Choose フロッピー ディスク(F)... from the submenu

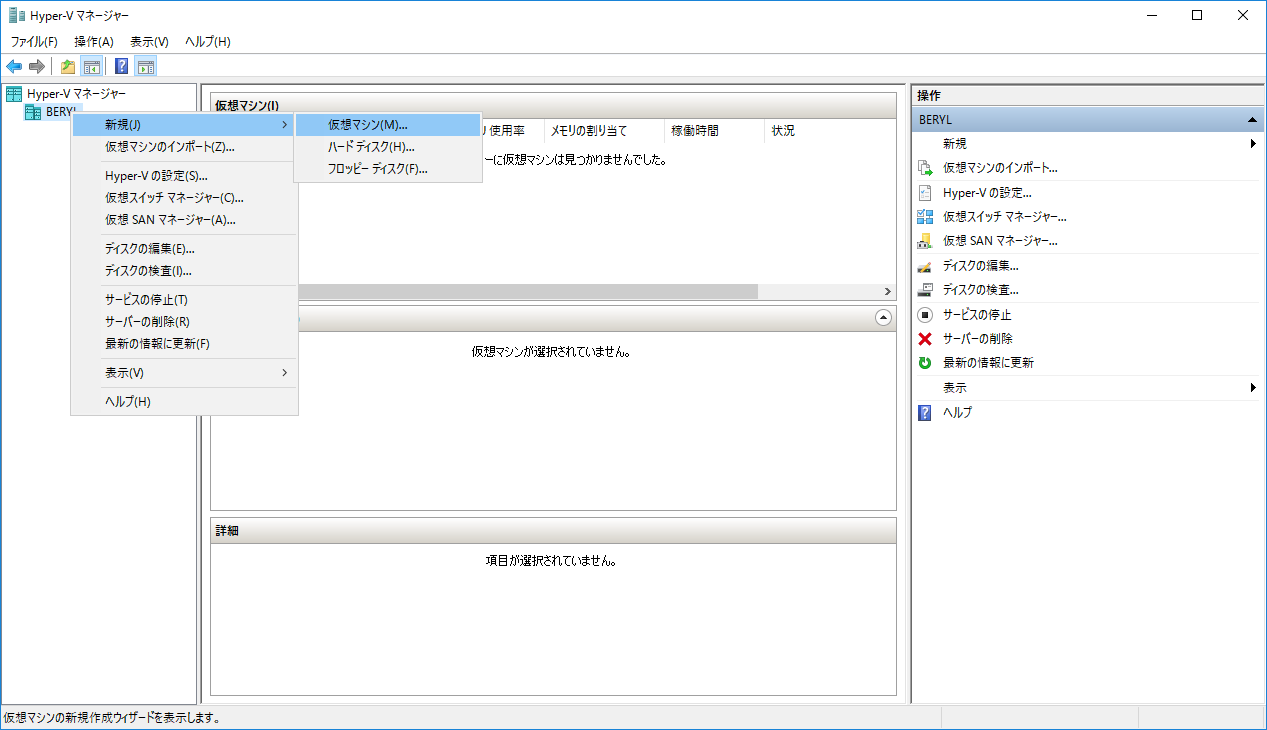pos(388,169)
